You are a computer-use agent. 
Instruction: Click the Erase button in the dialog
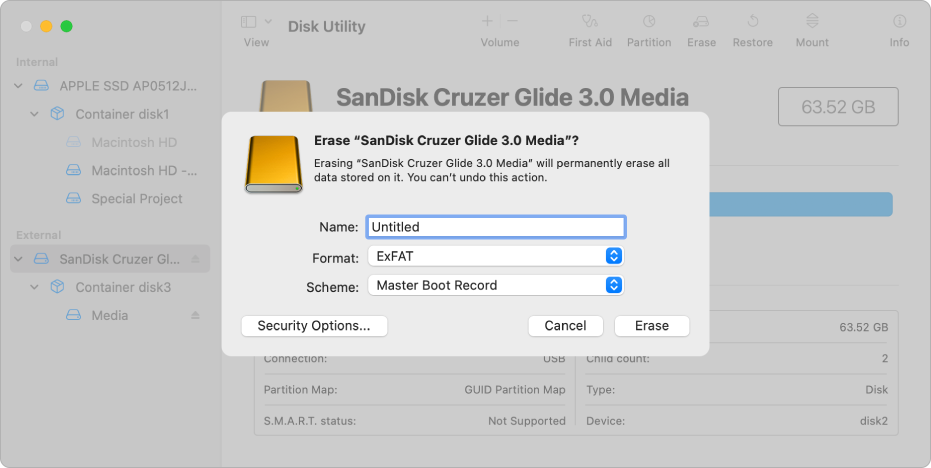click(x=651, y=325)
